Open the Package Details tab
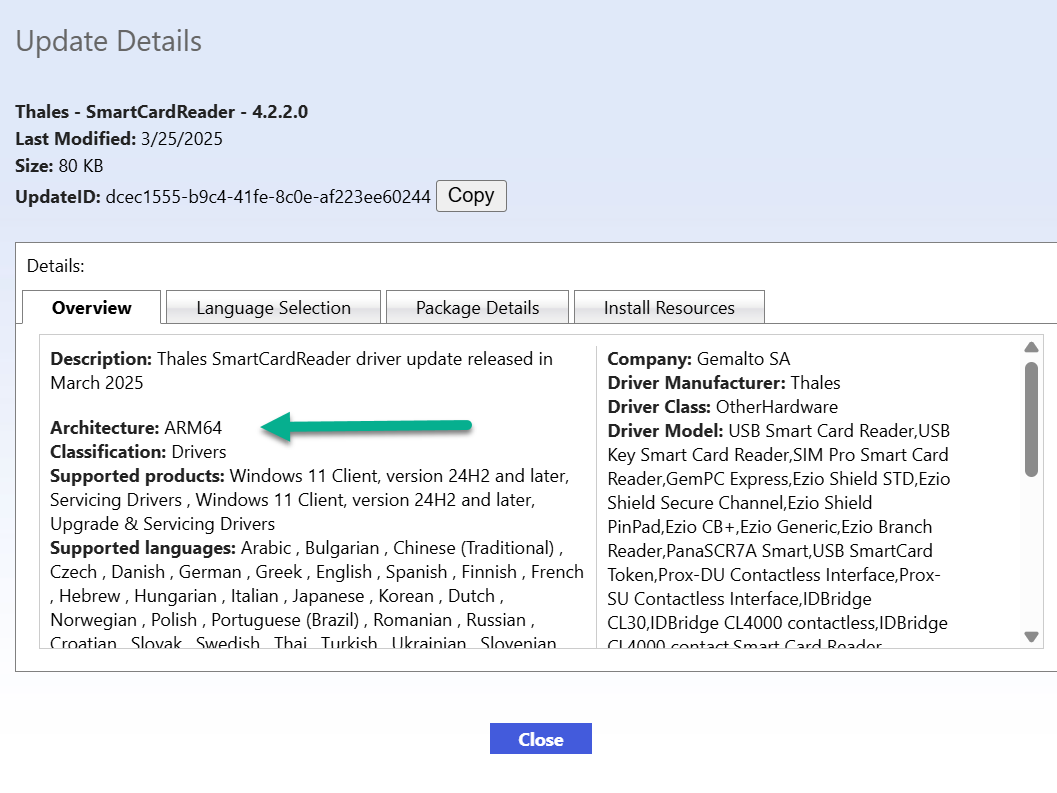Screen dimensions: 1057x793 point(477,307)
